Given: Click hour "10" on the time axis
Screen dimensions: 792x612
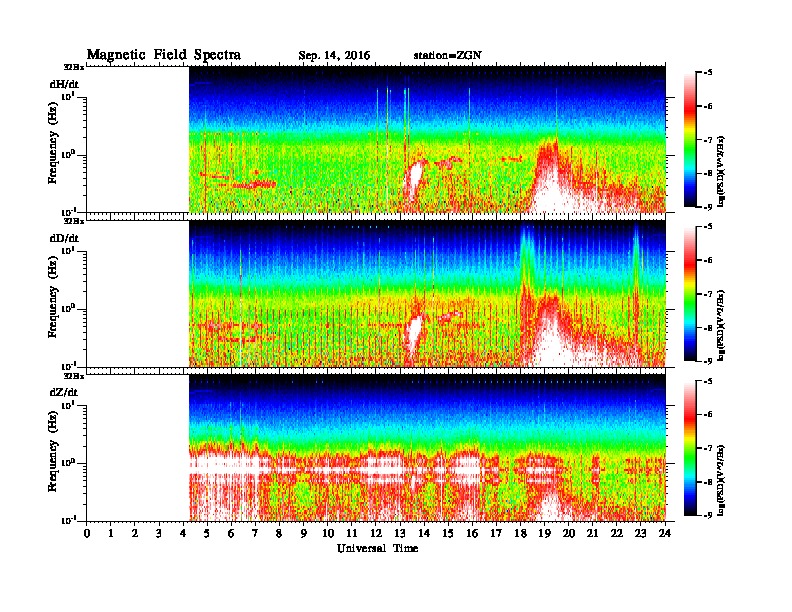Looking at the screenshot, I should [328, 534].
